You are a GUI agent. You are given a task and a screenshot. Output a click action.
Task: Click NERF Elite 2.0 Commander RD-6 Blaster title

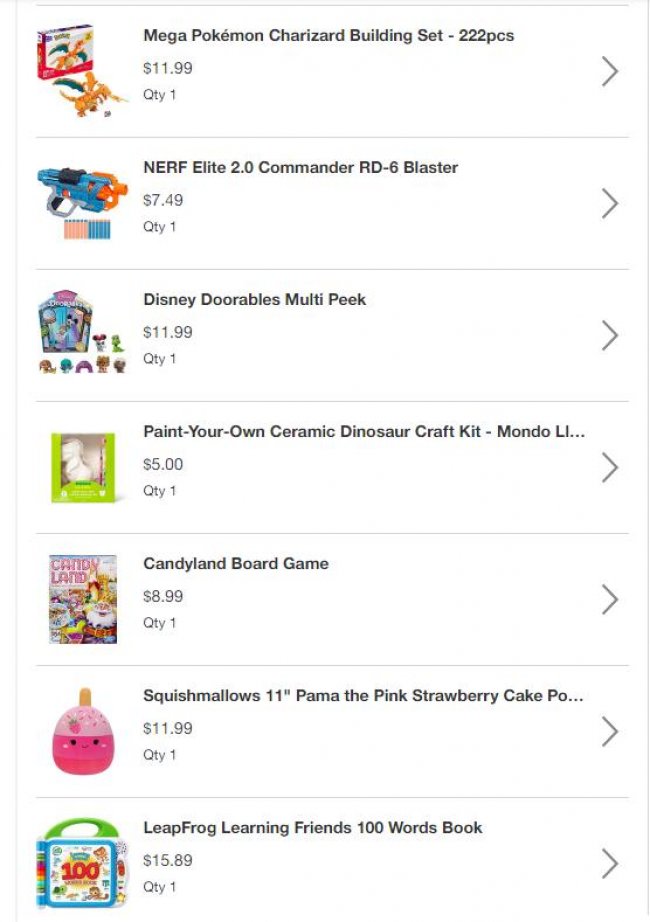point(300,168)
